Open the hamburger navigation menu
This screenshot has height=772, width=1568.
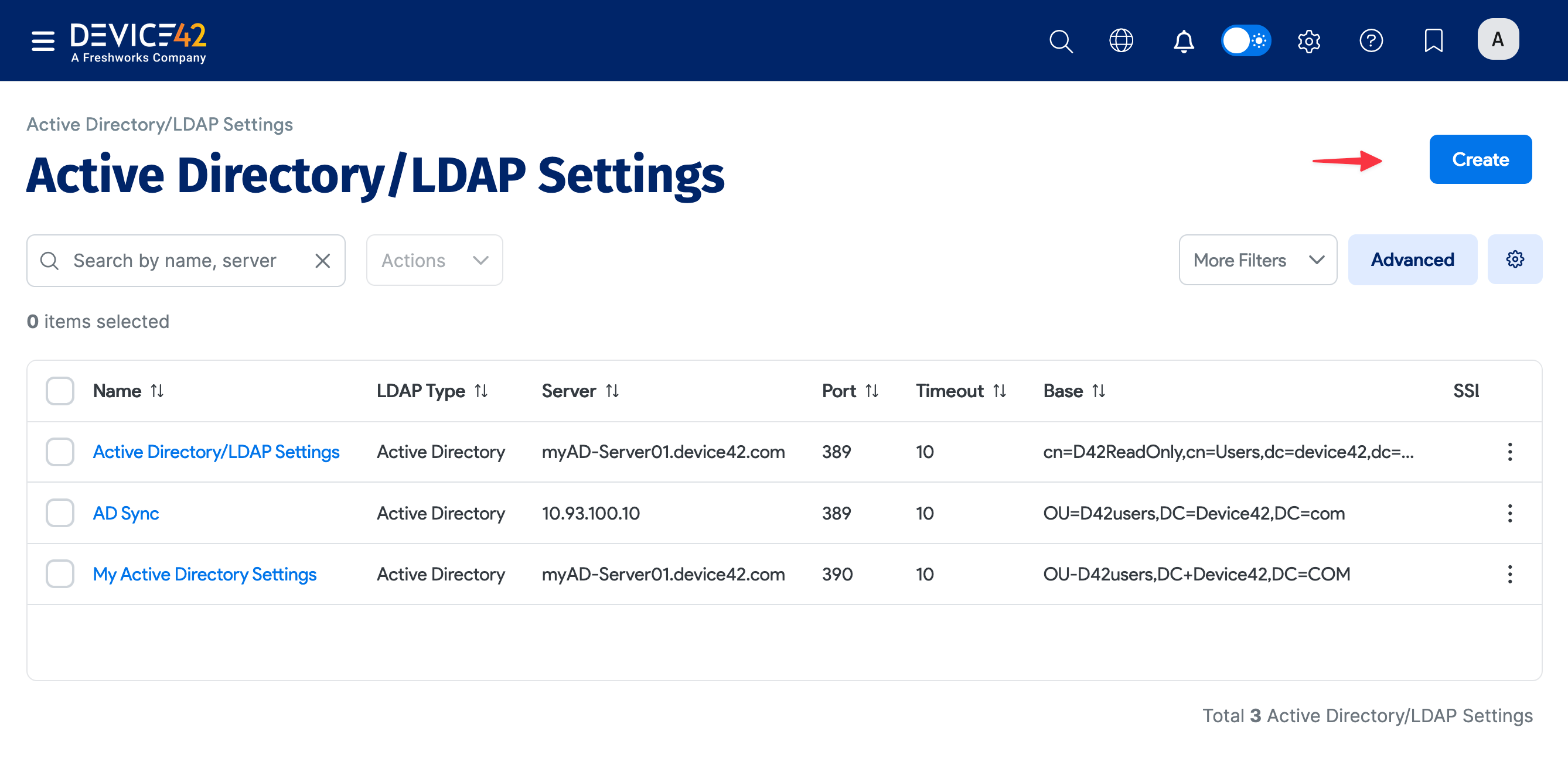[x=43, y=40]
